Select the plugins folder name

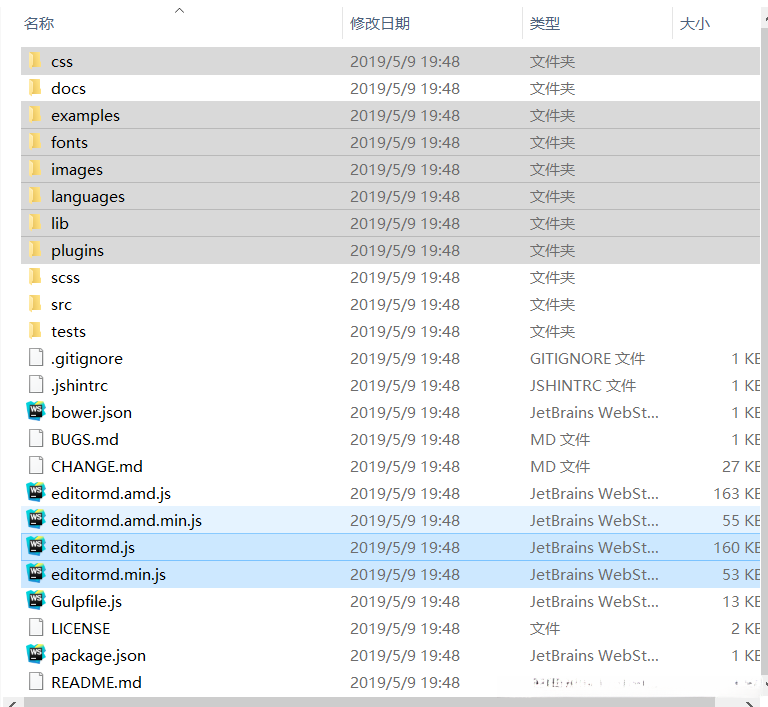tap(77, 250)
